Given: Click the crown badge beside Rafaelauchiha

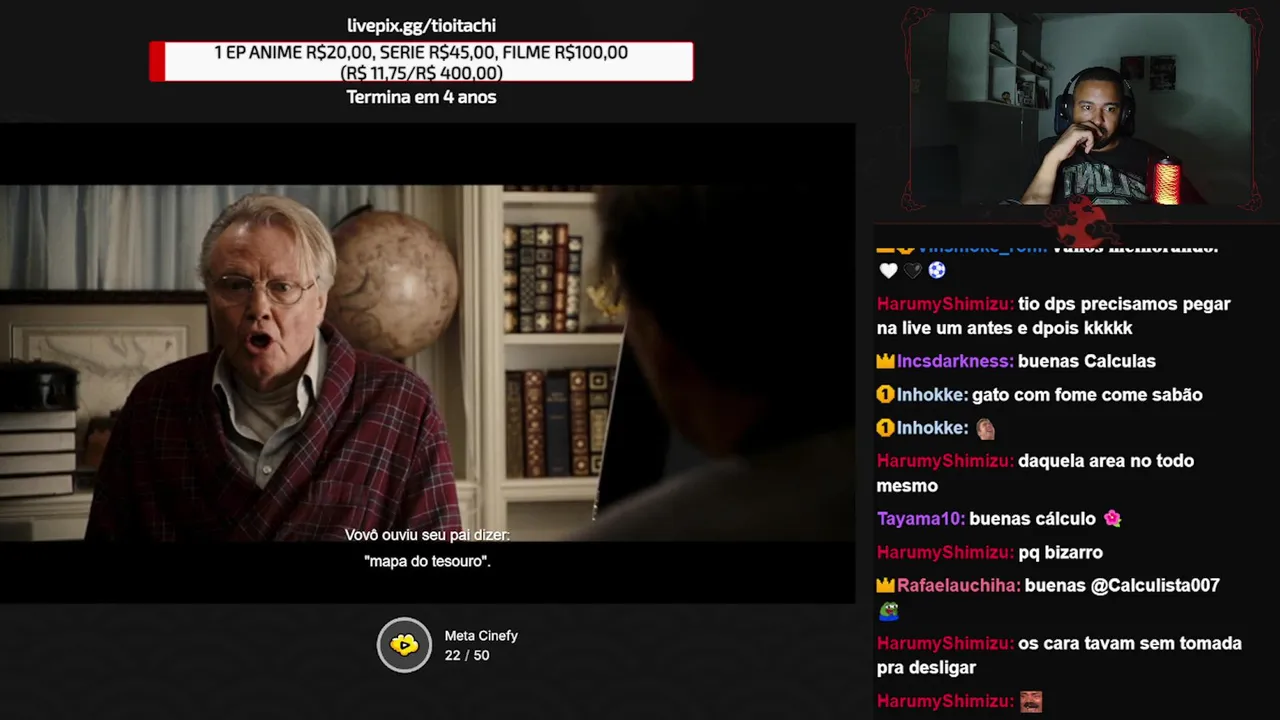Looking at the screenshot, I should (x=885, y=586).
